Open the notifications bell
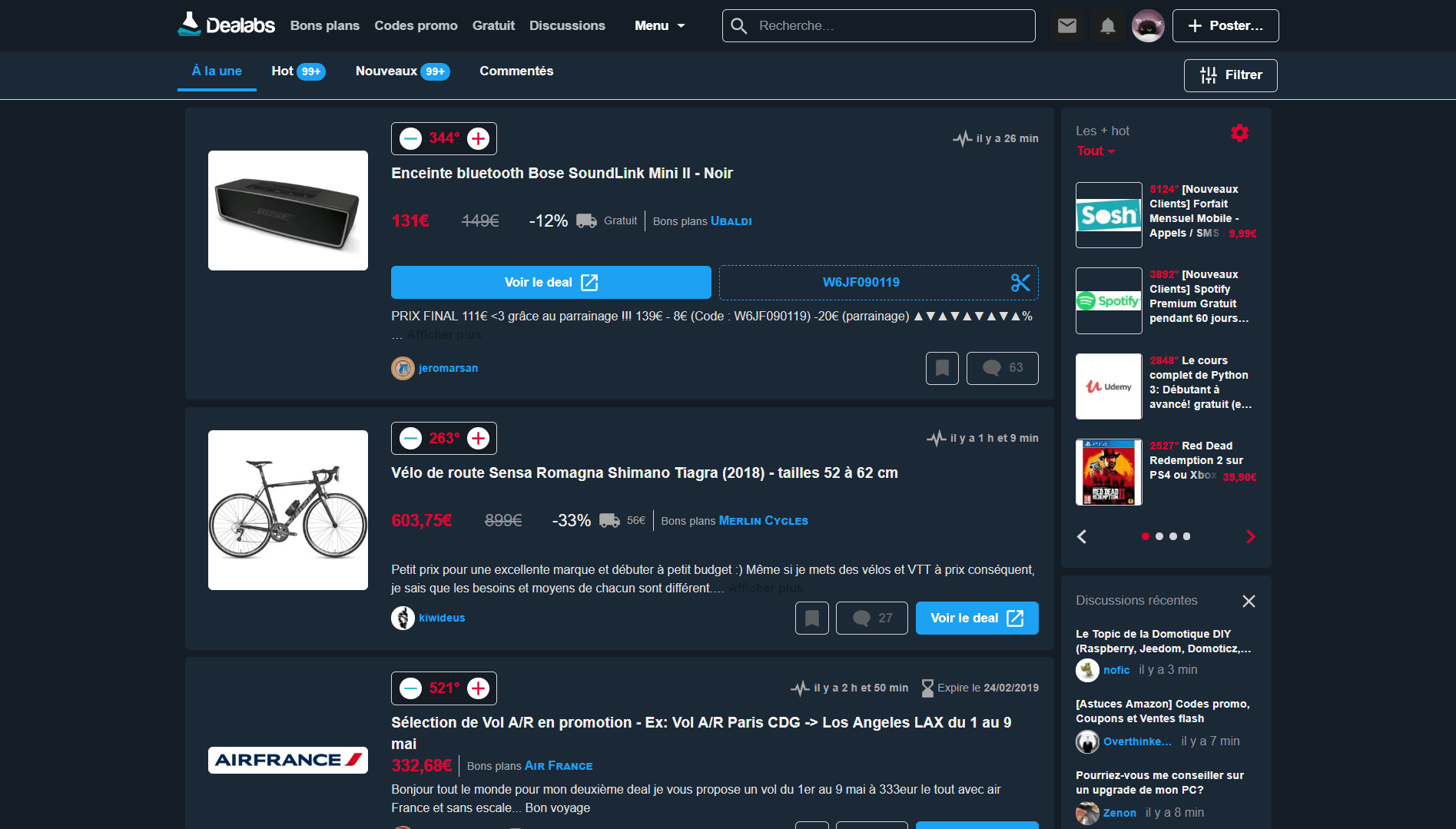 [x=1107, y=26]
